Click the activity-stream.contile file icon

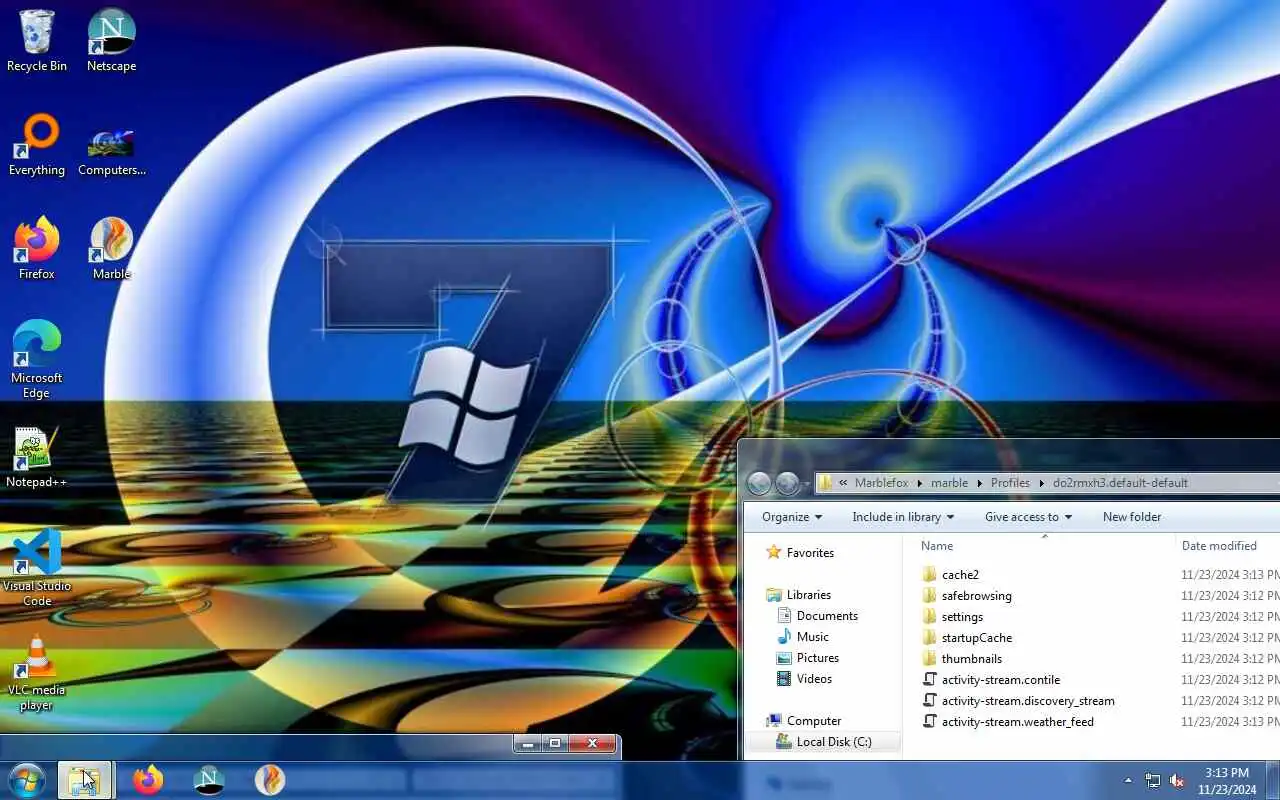tap(929, 680)
